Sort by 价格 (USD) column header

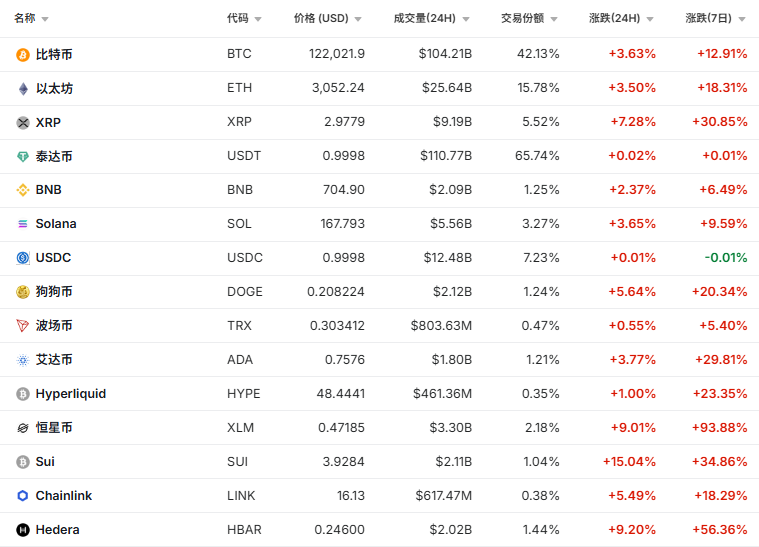pyautogui.click(x=321, y=18)
